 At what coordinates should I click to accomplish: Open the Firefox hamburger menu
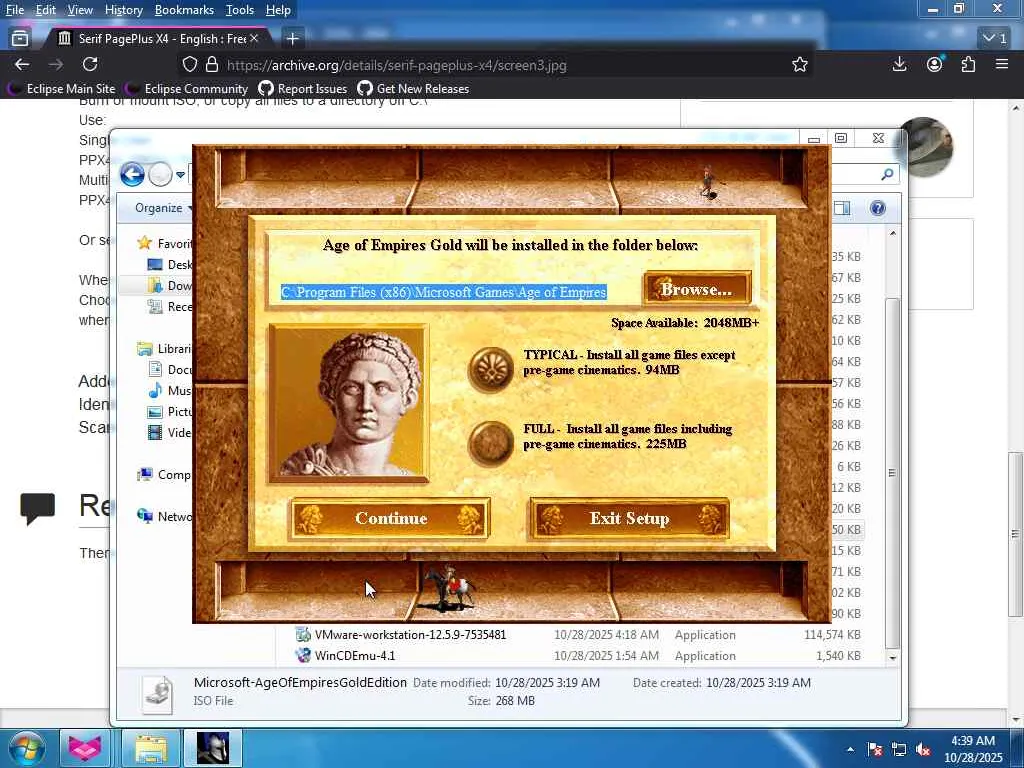[x=1002, y=64]
